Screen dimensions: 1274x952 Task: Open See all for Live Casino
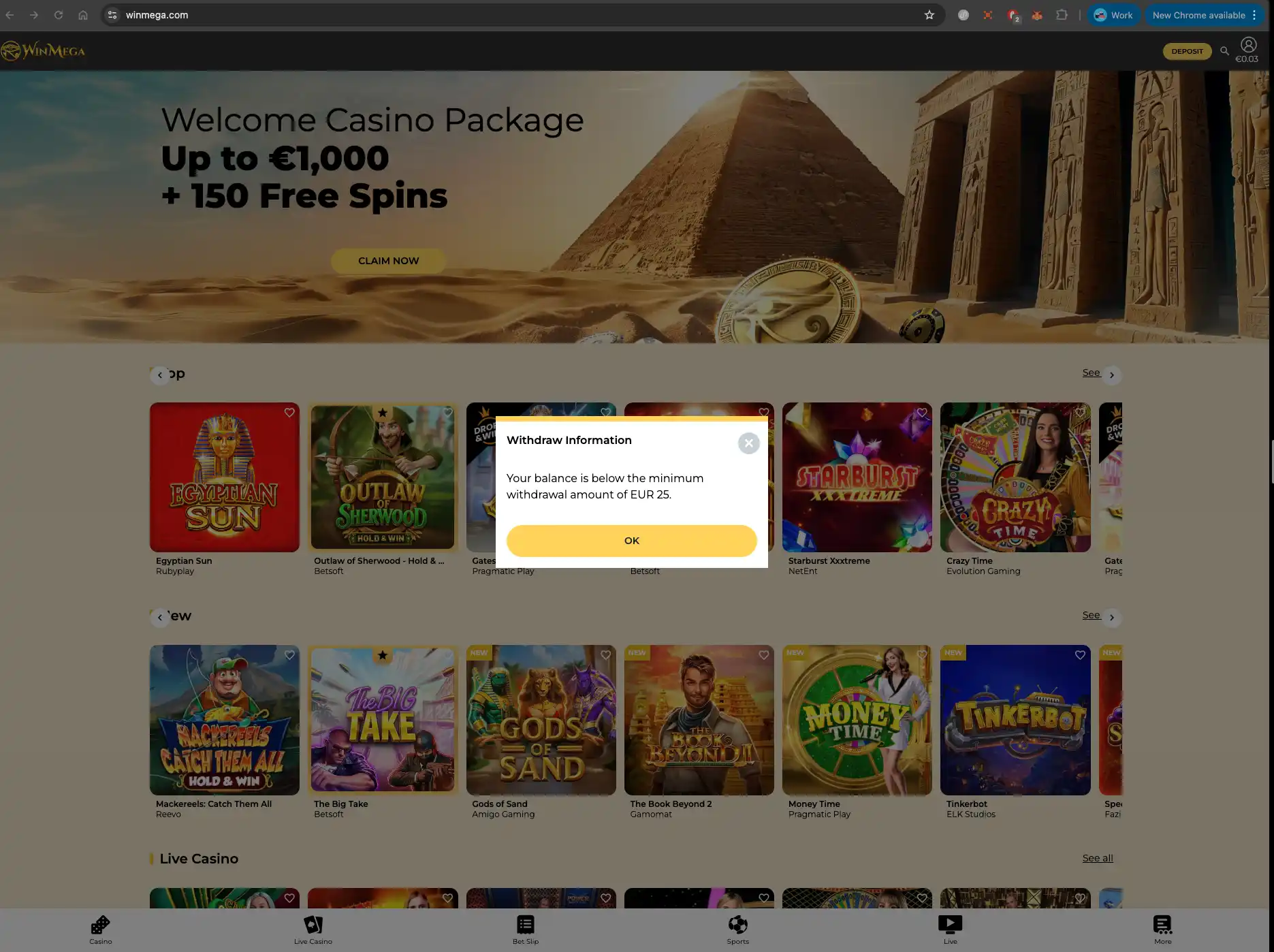coord(1098,858)
